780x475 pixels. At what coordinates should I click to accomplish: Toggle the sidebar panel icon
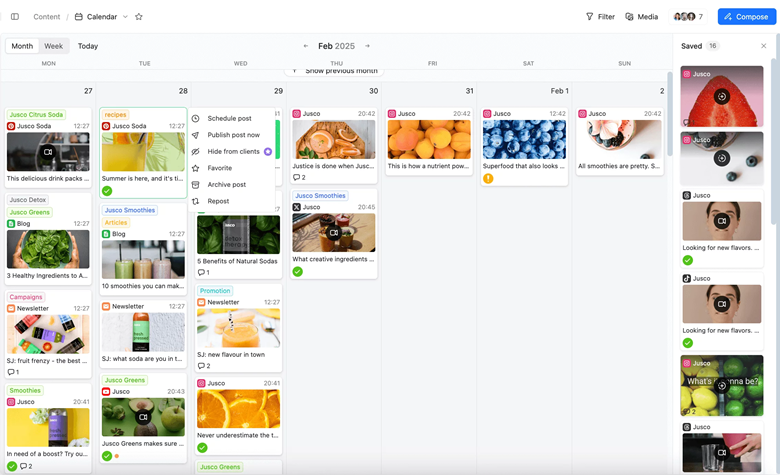click(15, 17)
